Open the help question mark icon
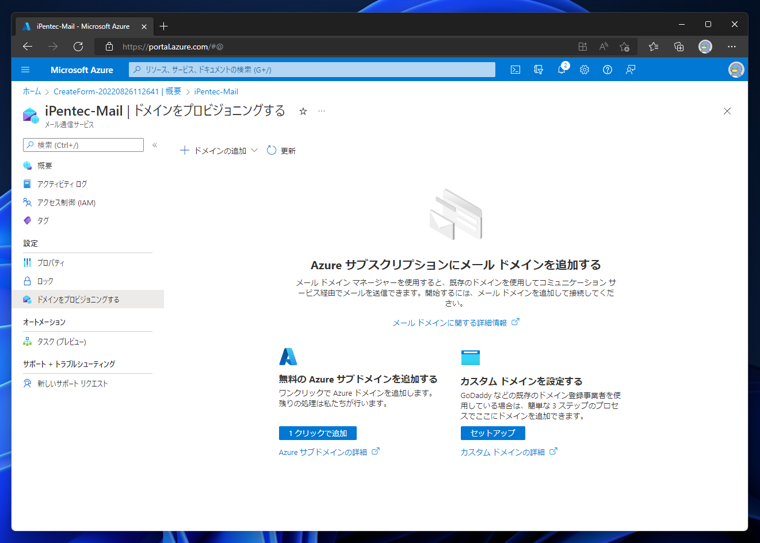This screenshot has height=543, width=760. (607, 70)
